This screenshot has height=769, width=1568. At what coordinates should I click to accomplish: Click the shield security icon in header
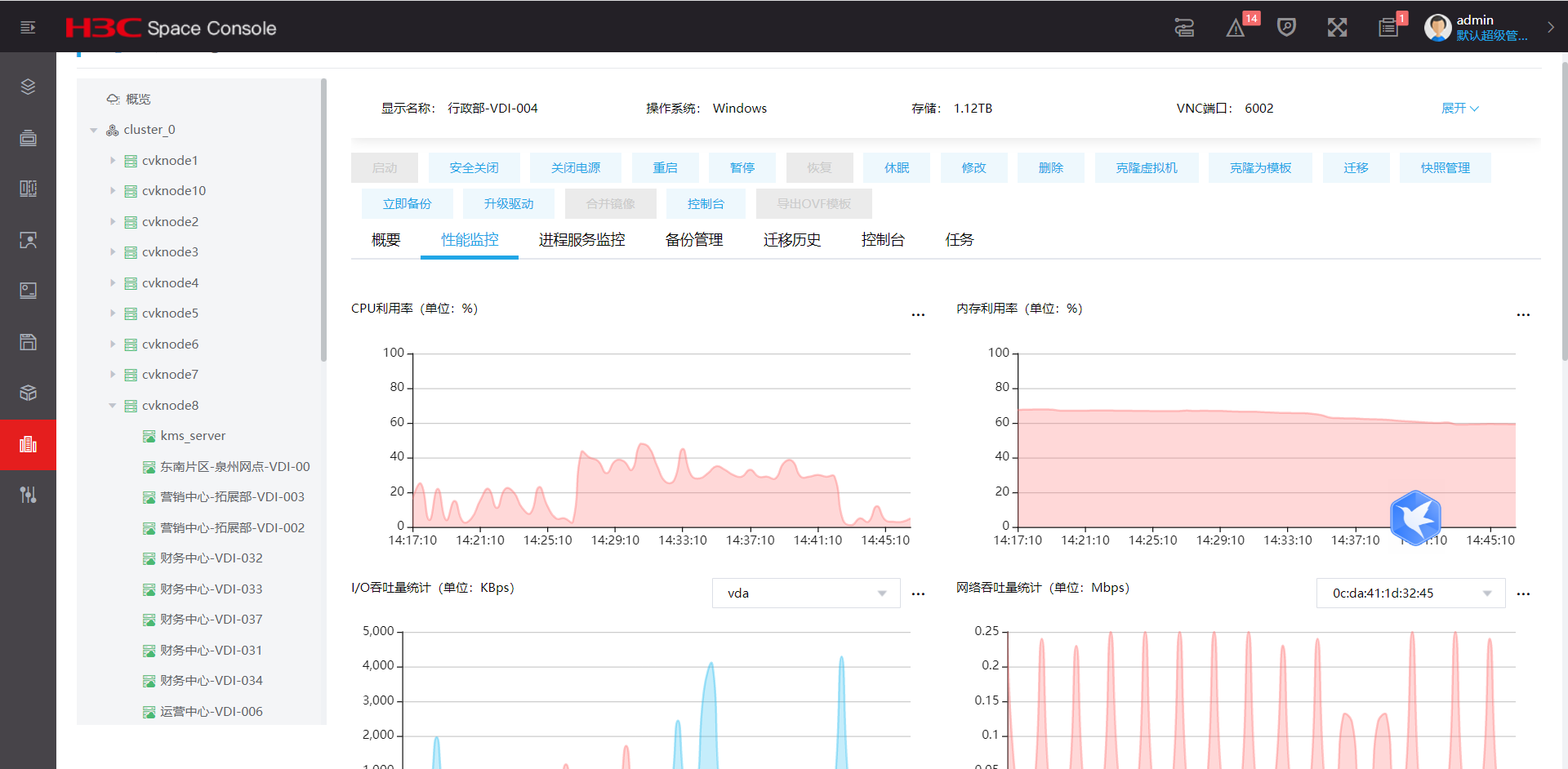tap(1286, 28)
